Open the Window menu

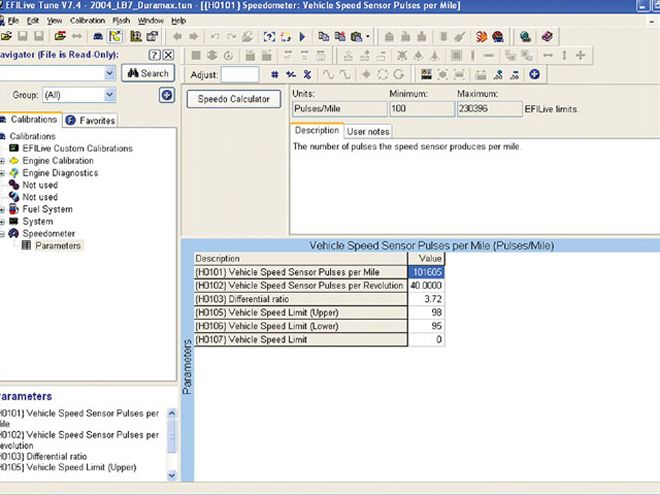tap(151, 21)
